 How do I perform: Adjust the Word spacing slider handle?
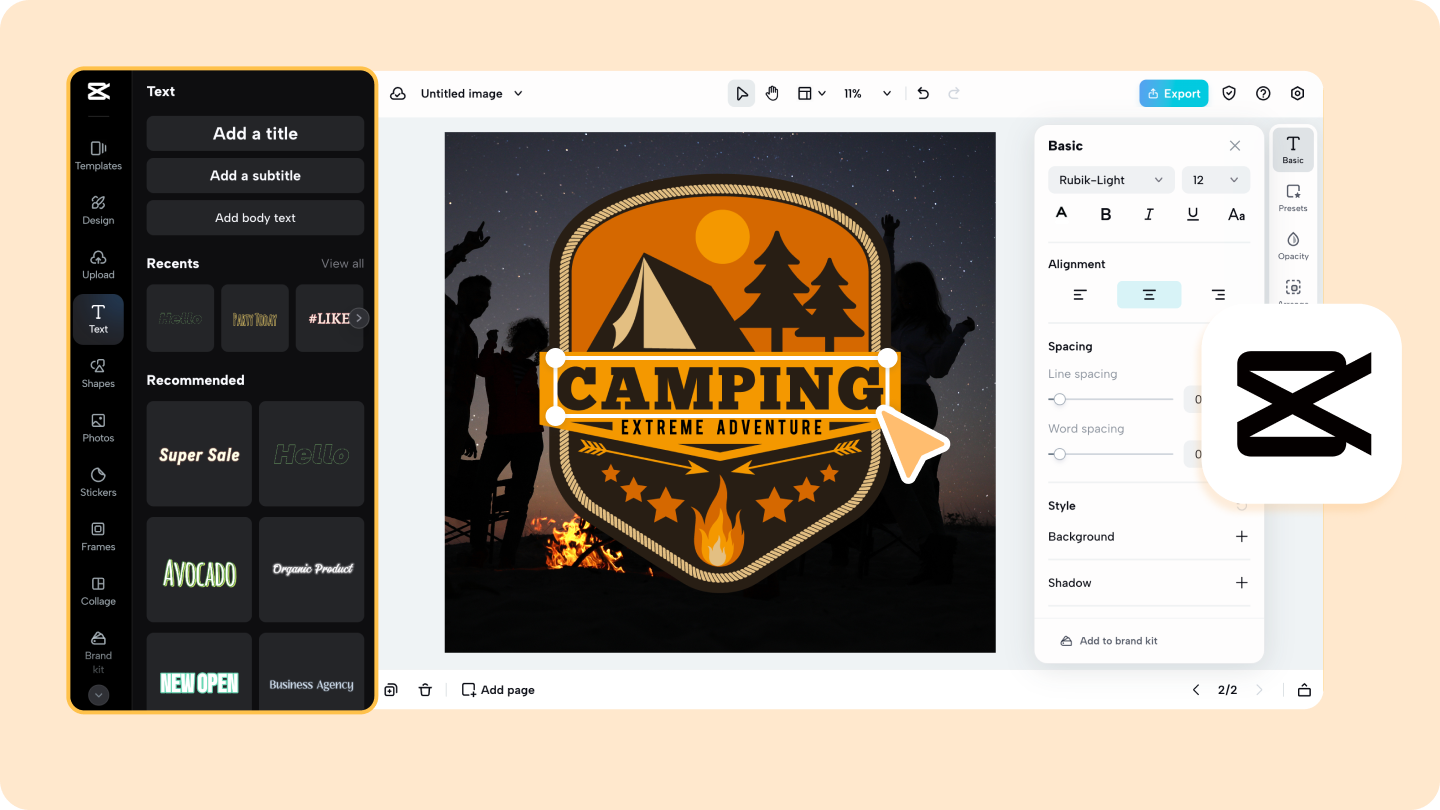[x=1060, y=454]
